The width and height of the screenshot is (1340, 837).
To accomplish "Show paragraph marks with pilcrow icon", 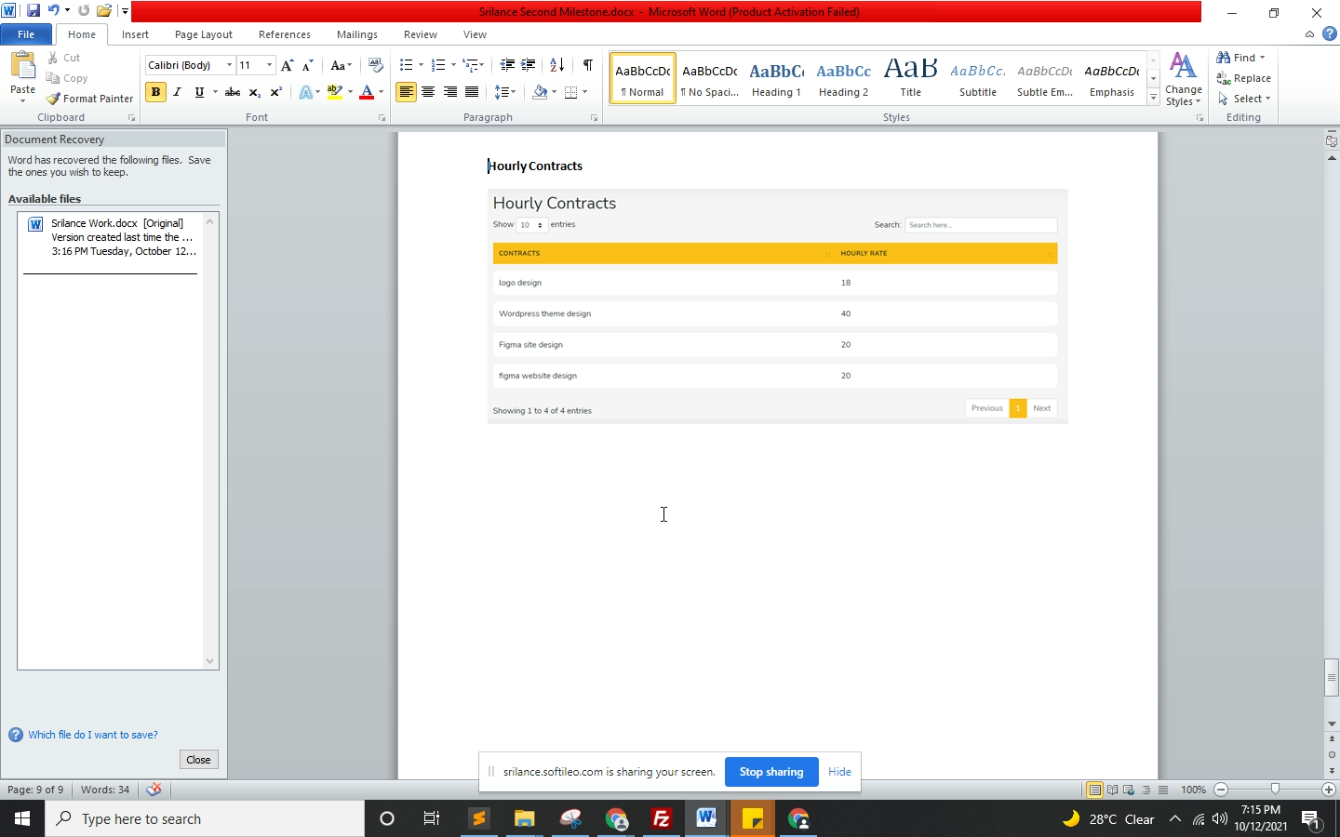I will pos(588,65).
